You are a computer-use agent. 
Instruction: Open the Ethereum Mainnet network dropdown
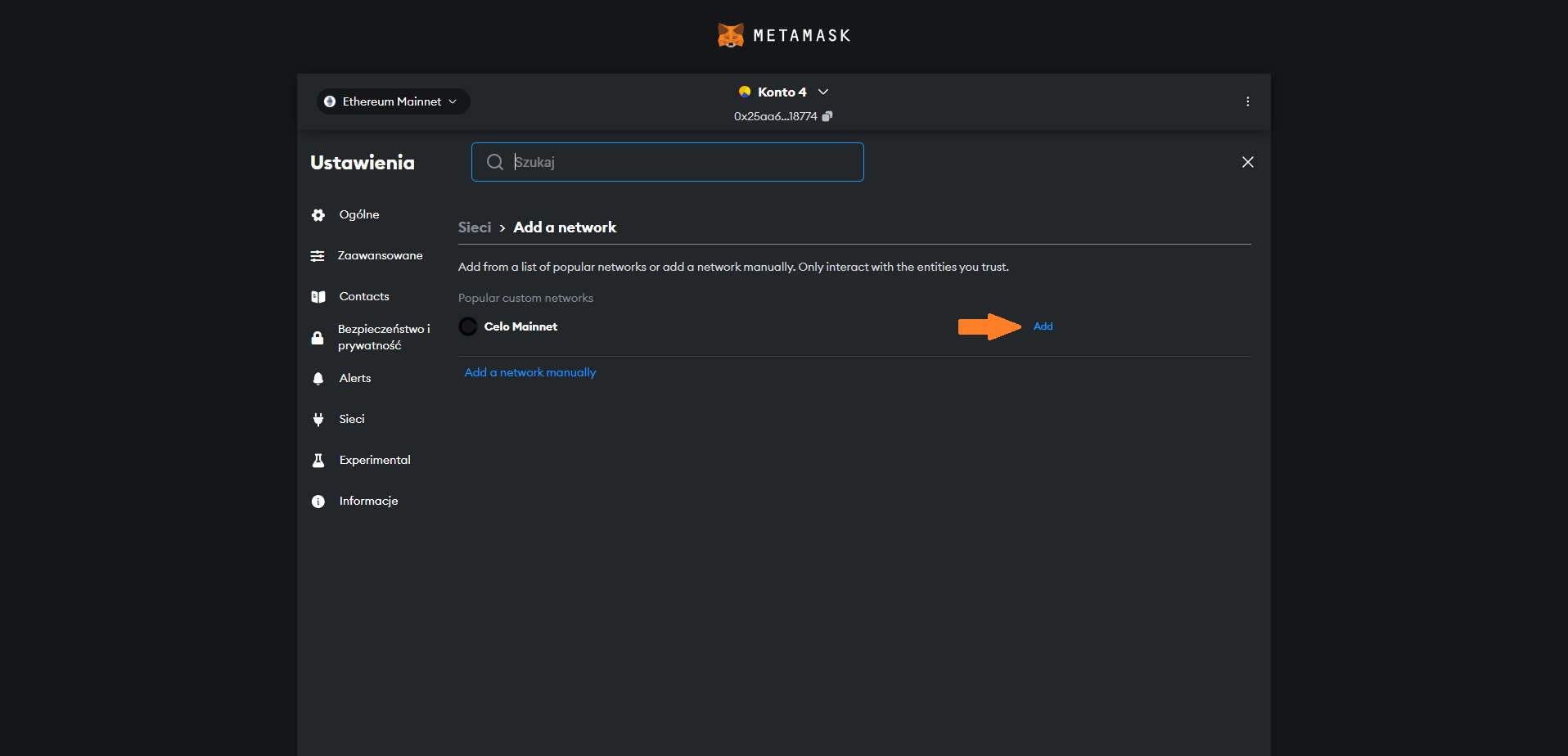coord(393,101)
